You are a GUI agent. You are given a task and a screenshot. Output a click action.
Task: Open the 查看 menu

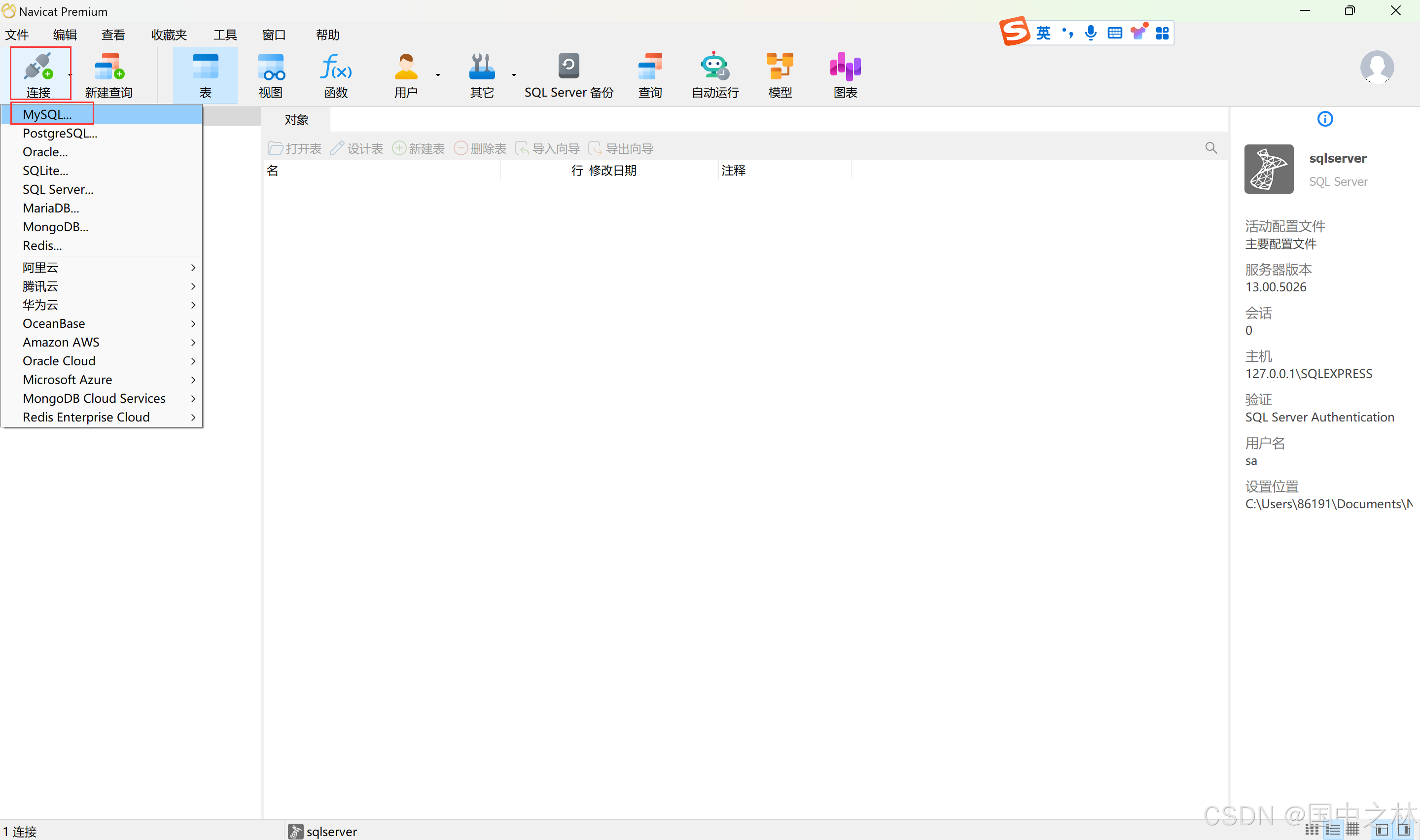[113, 35]
